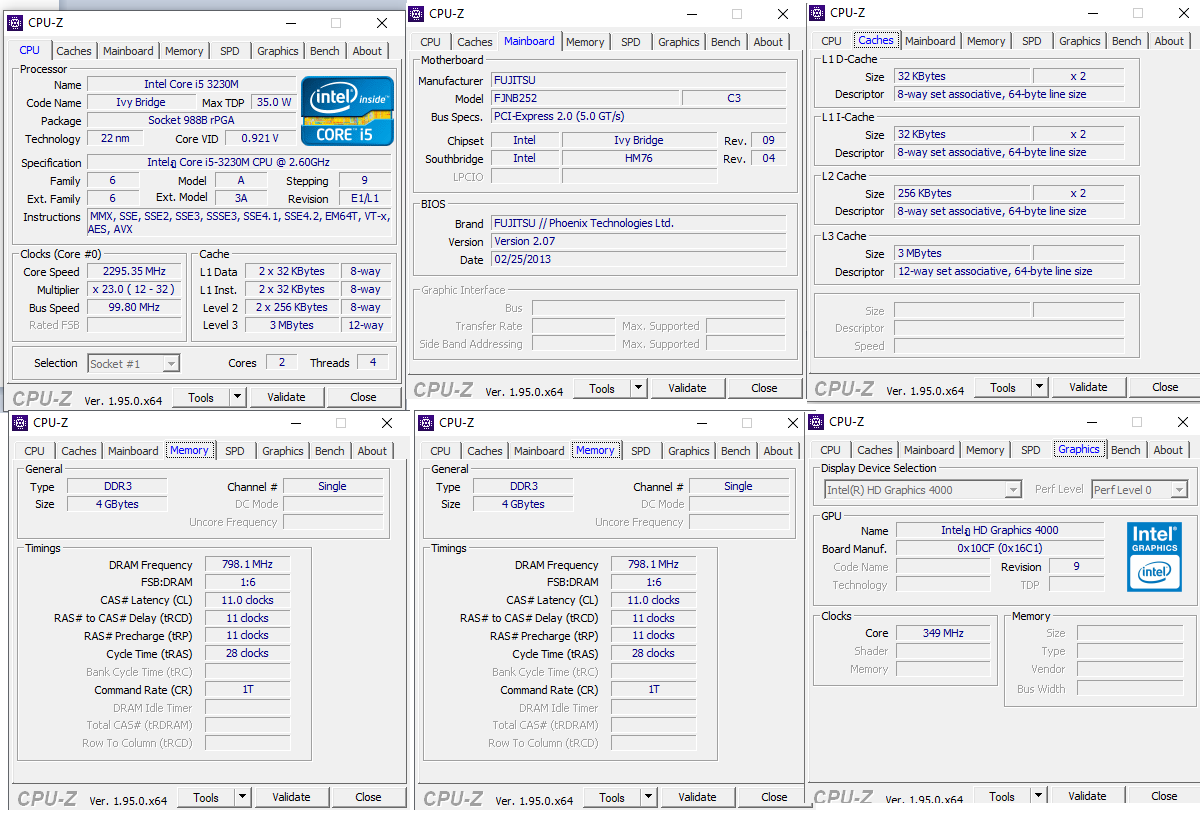This screenshot has height=816, width=1200.
Task: Click the board manufacturer '0x10CF (0x16C1)'
Action: click(x=1000, y=549)
